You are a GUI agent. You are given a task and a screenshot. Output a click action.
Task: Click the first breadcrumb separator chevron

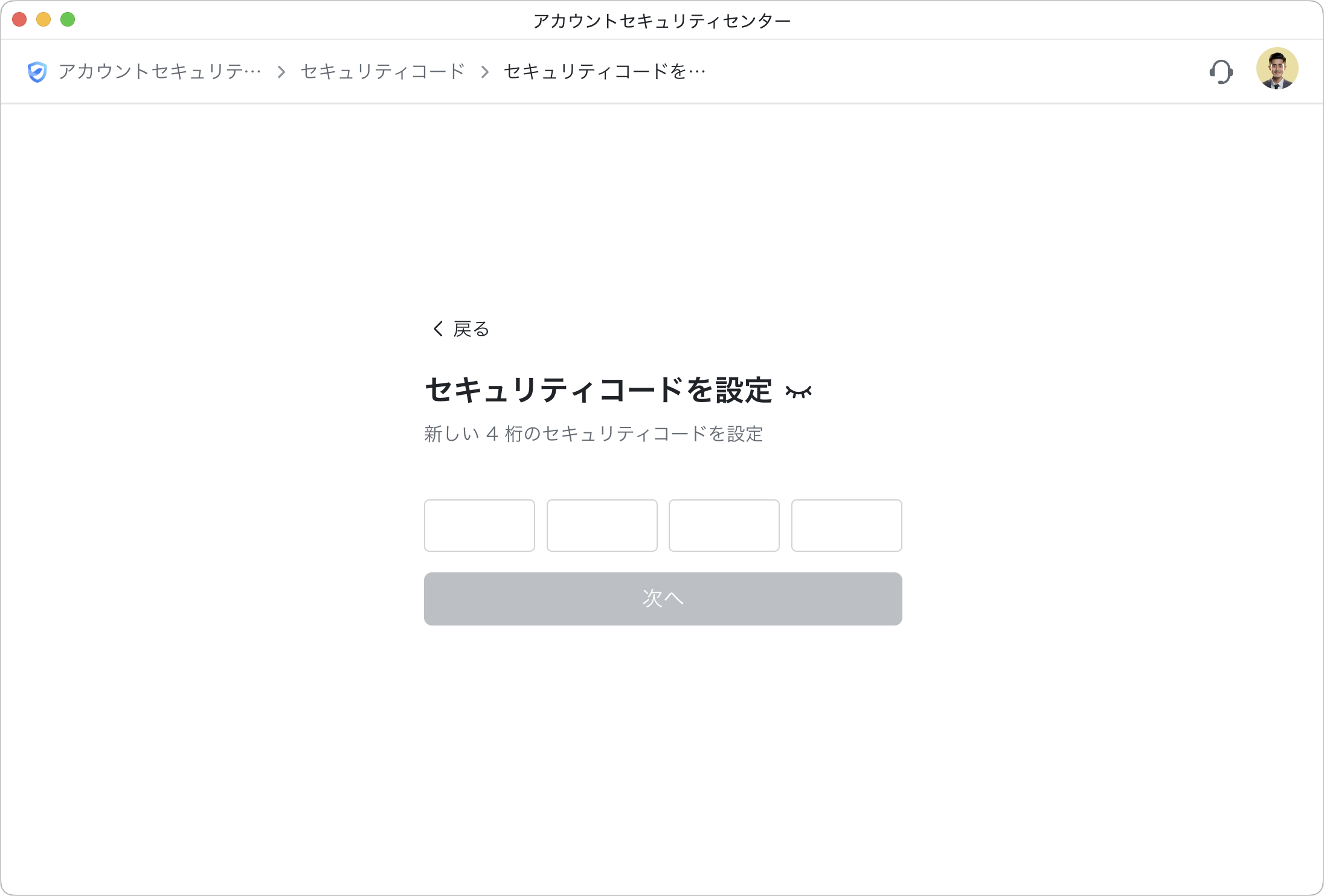click(x=281, y=72)
